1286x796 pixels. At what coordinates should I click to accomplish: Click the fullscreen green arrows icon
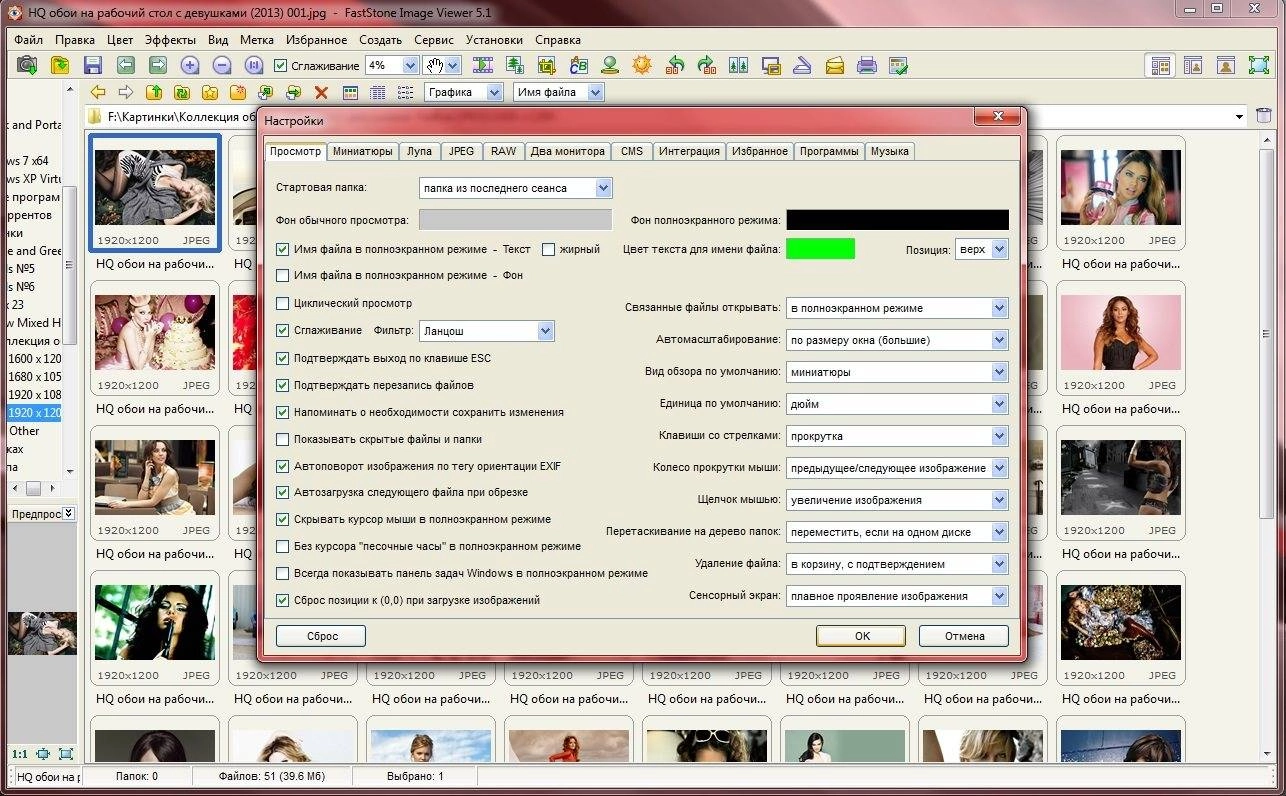(x=1259, y=65)
